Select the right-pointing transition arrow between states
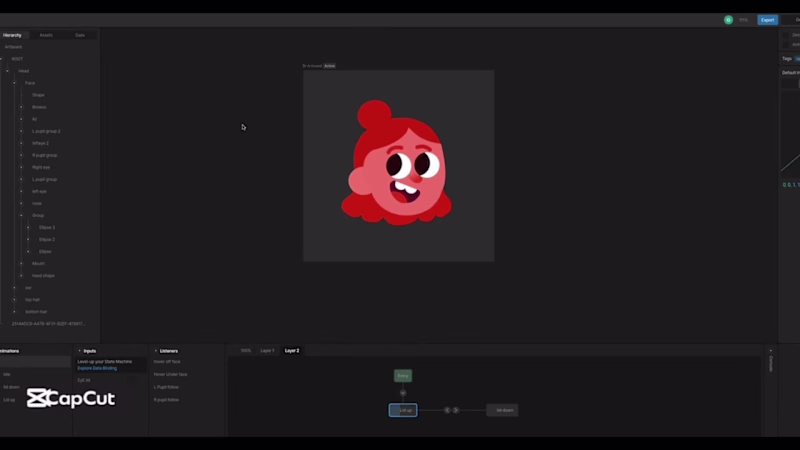800x450 pixels. pyautogui.click(x=456, y=410)
